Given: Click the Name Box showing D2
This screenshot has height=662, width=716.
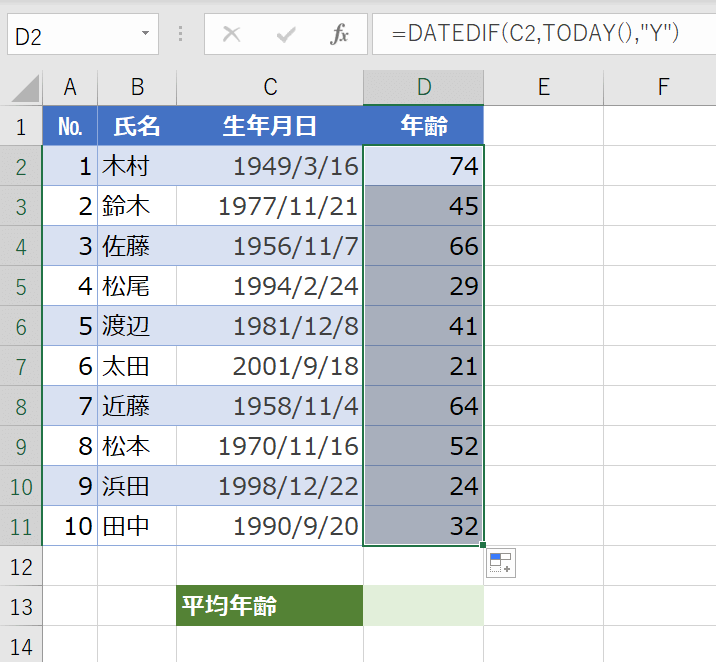Looking at the screenshot, I should coord(70,35).
